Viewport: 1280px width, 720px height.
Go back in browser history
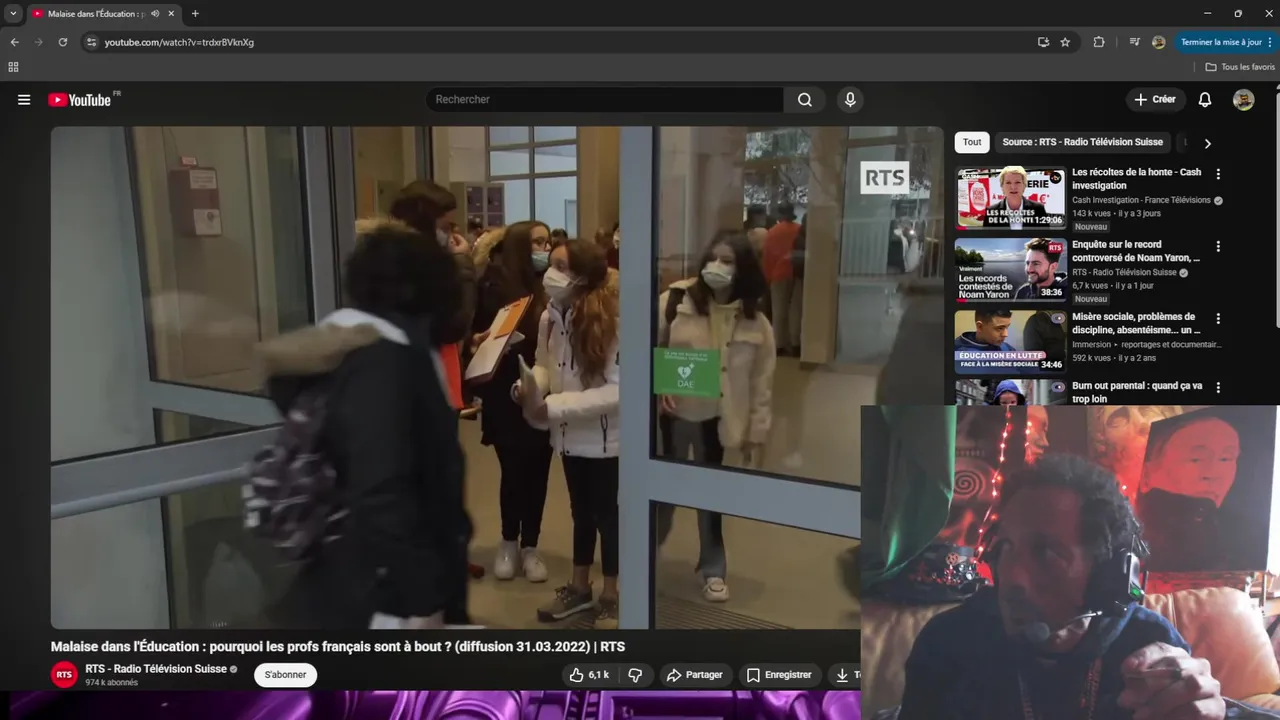14,42
